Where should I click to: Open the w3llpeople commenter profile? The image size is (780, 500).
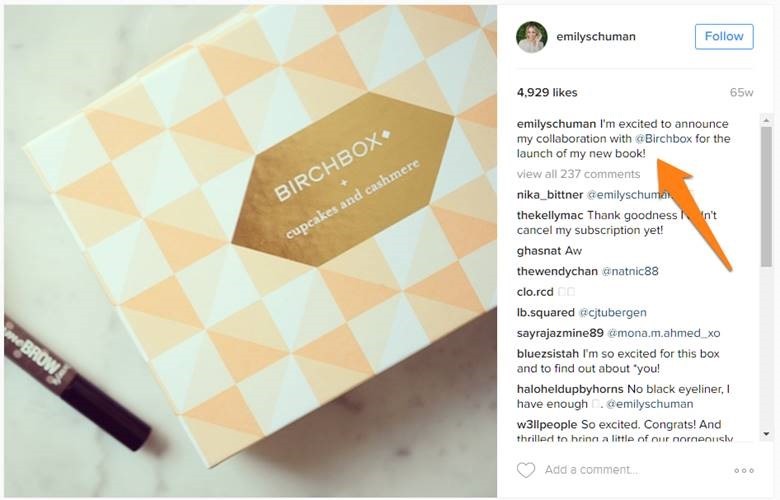547,425
